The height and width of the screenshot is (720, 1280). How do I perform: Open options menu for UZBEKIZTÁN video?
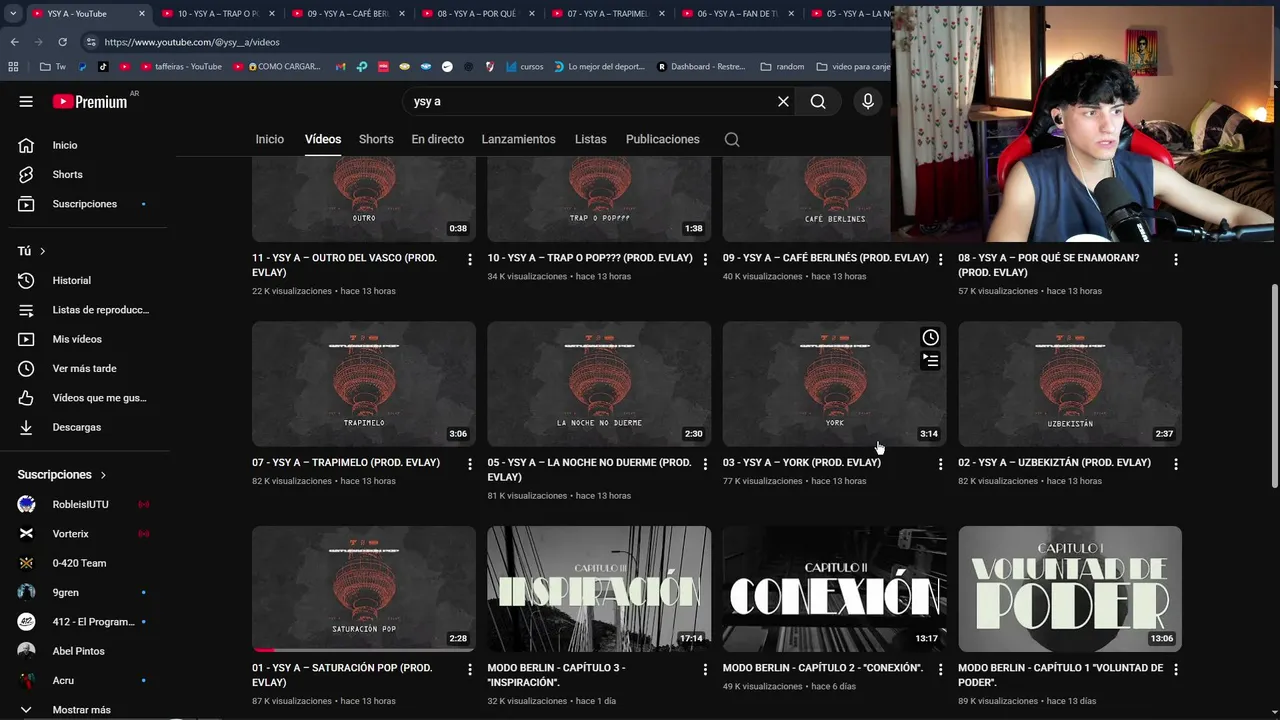coord(1175,464)
